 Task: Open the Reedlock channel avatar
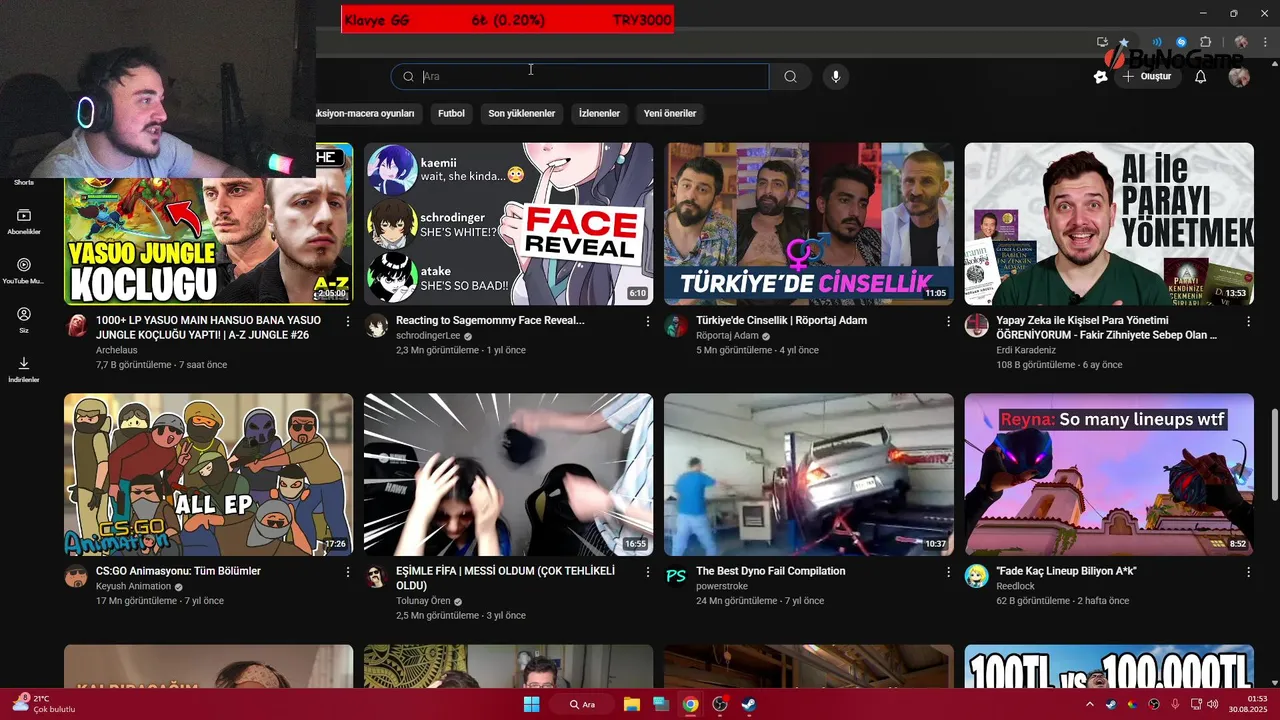coord(976,576)
